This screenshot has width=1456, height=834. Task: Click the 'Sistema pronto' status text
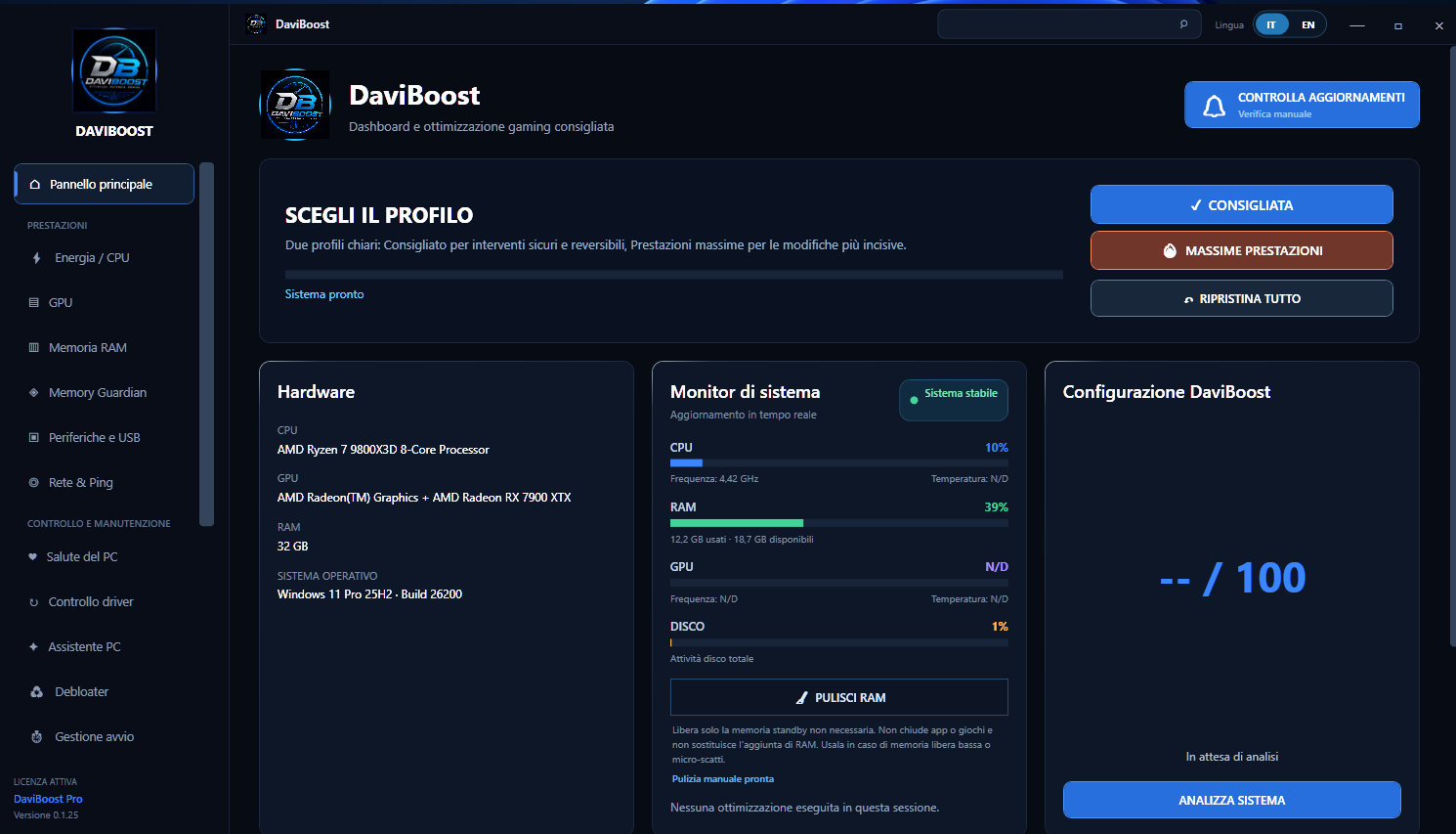pyautogui.click(x=324, y=294)
